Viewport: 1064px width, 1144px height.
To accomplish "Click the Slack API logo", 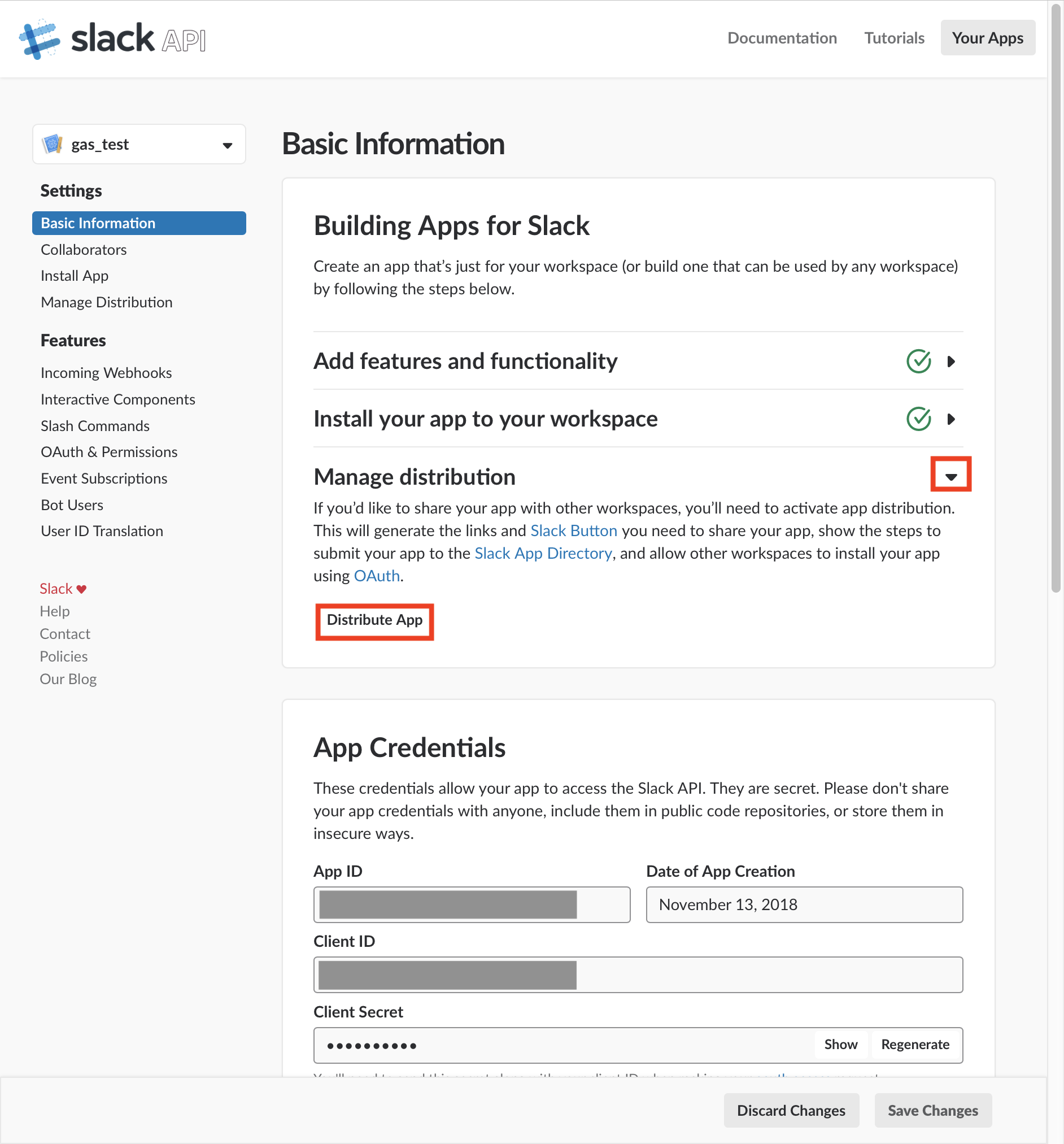I will pos(112,38).
